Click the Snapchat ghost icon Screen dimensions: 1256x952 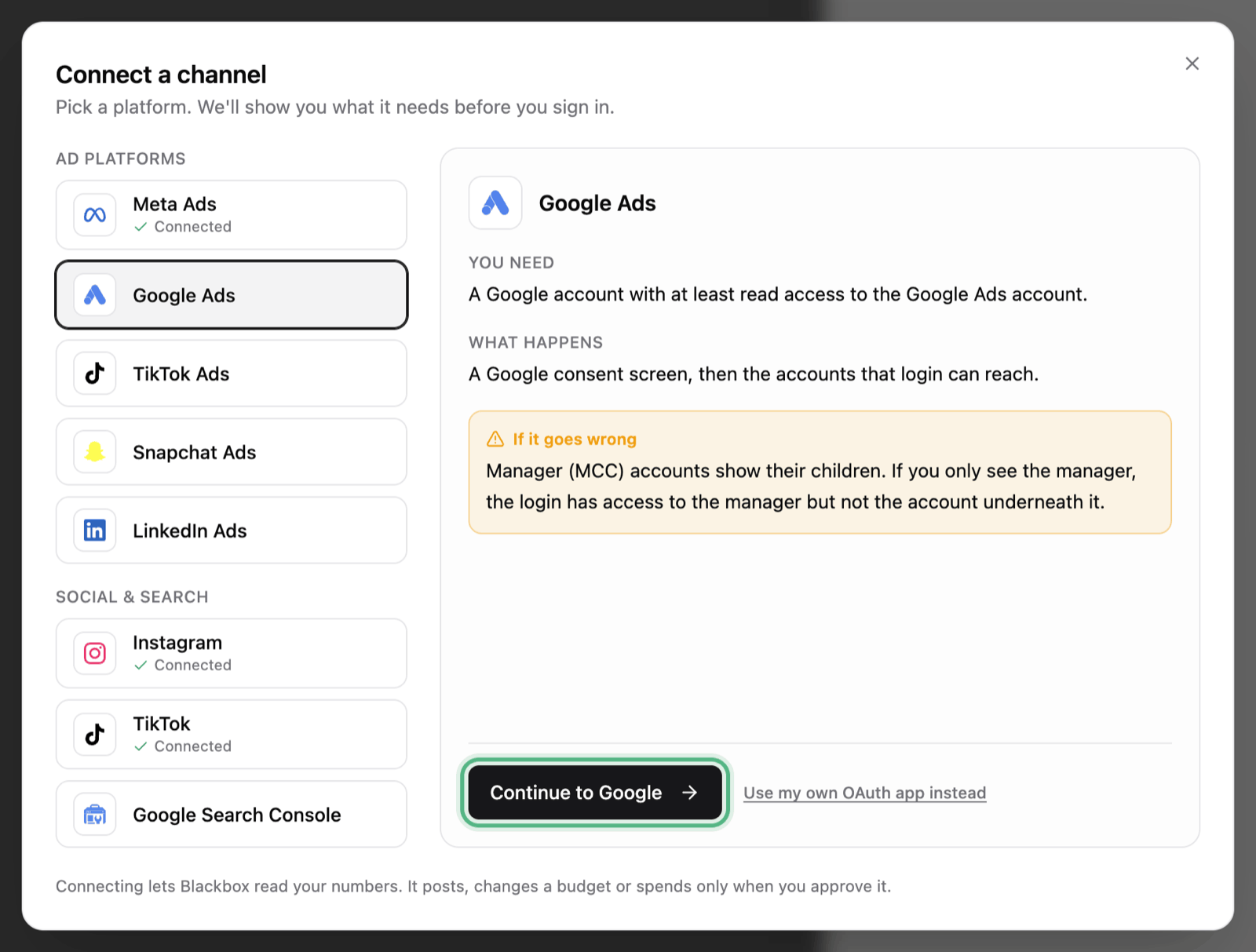pos(95,452)
